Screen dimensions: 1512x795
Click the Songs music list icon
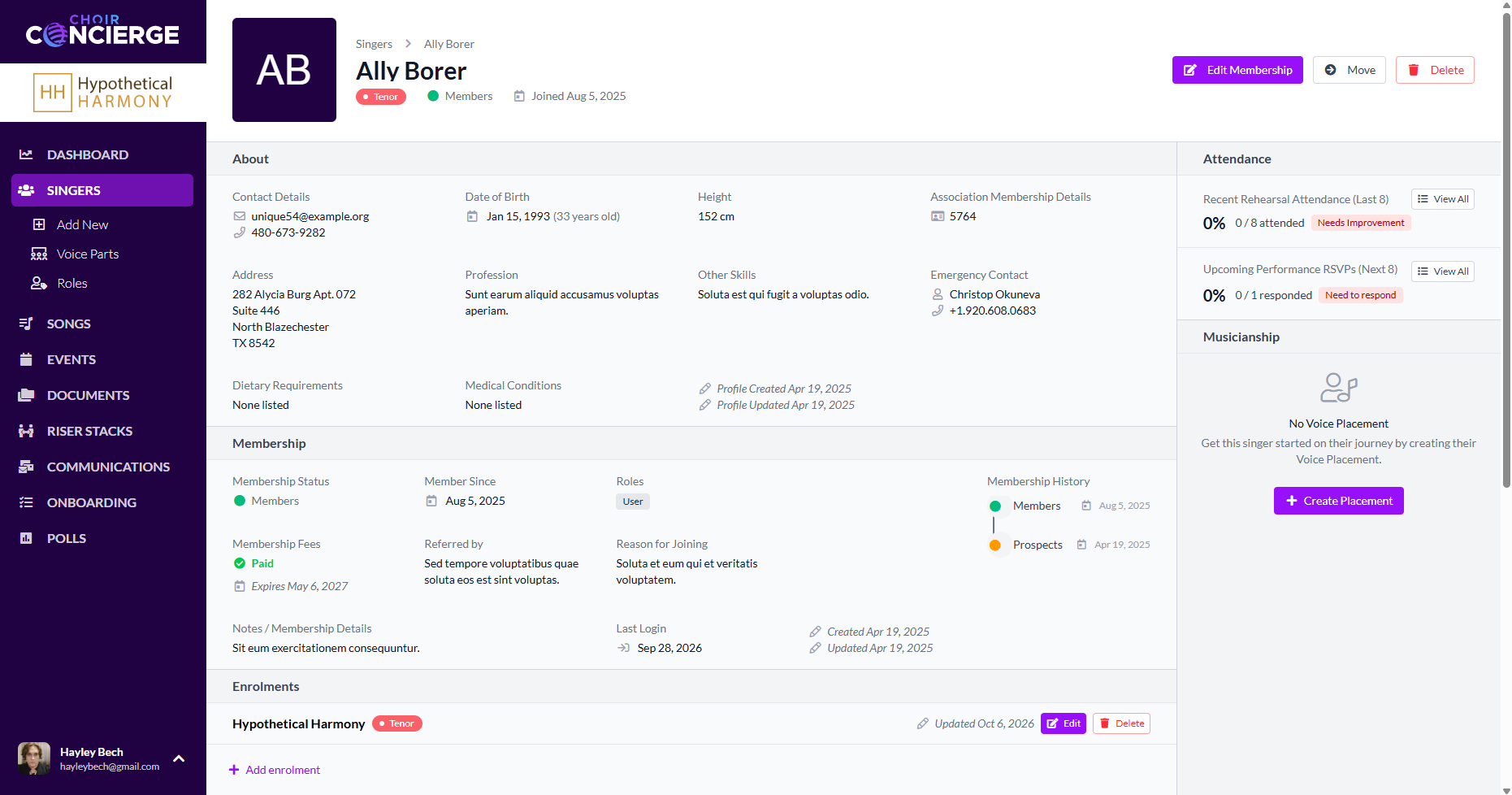click(26, 324)
